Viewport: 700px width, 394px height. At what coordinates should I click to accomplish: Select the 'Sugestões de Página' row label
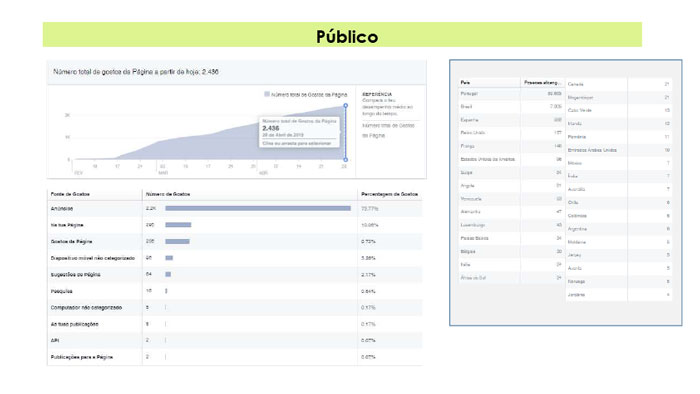coord(75,274)
